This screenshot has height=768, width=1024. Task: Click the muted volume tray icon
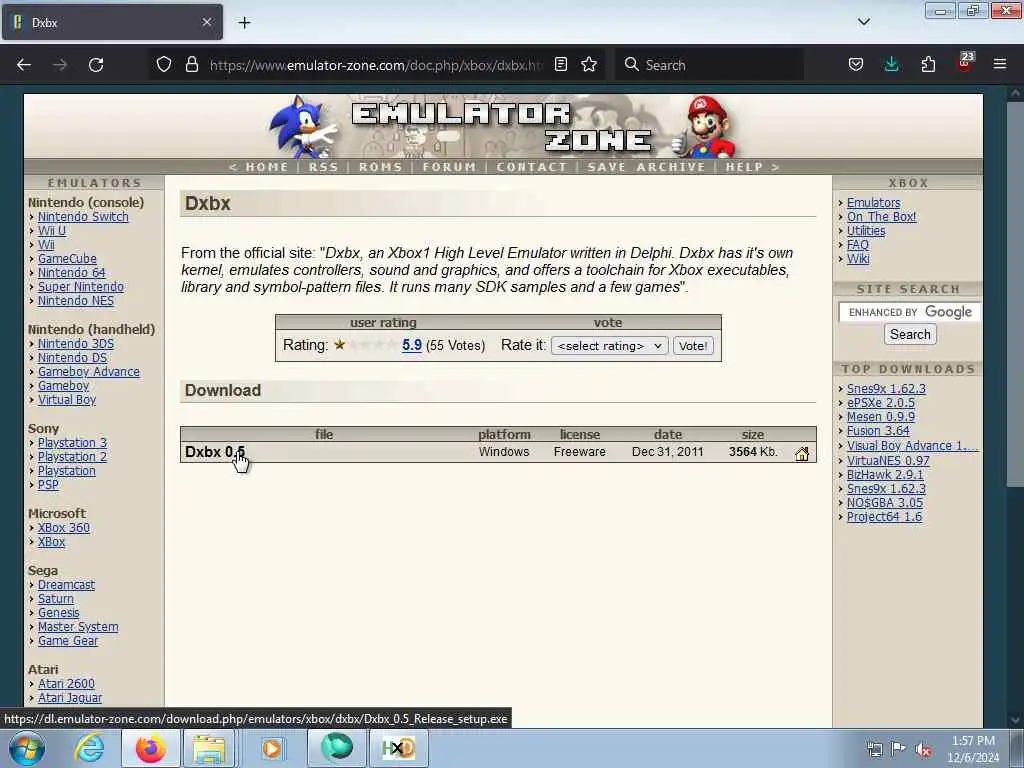[x=923, y=749]
